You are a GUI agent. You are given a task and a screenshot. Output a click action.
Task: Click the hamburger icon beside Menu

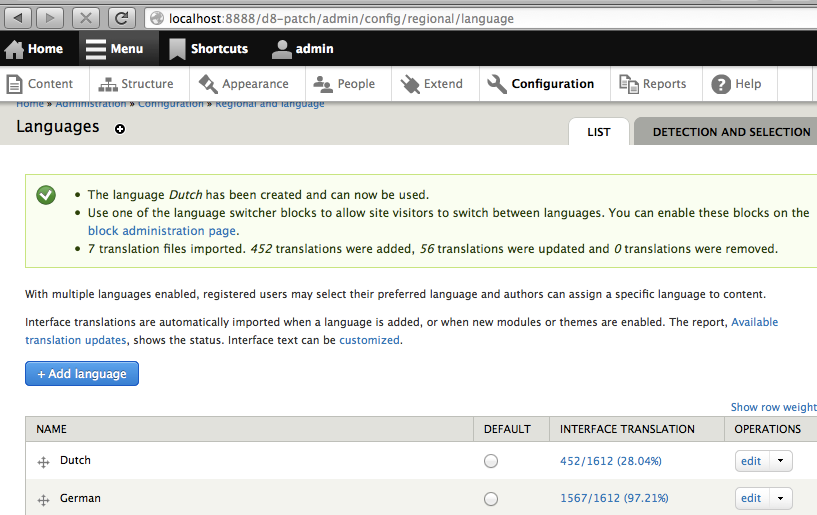[x=96, y=49]
